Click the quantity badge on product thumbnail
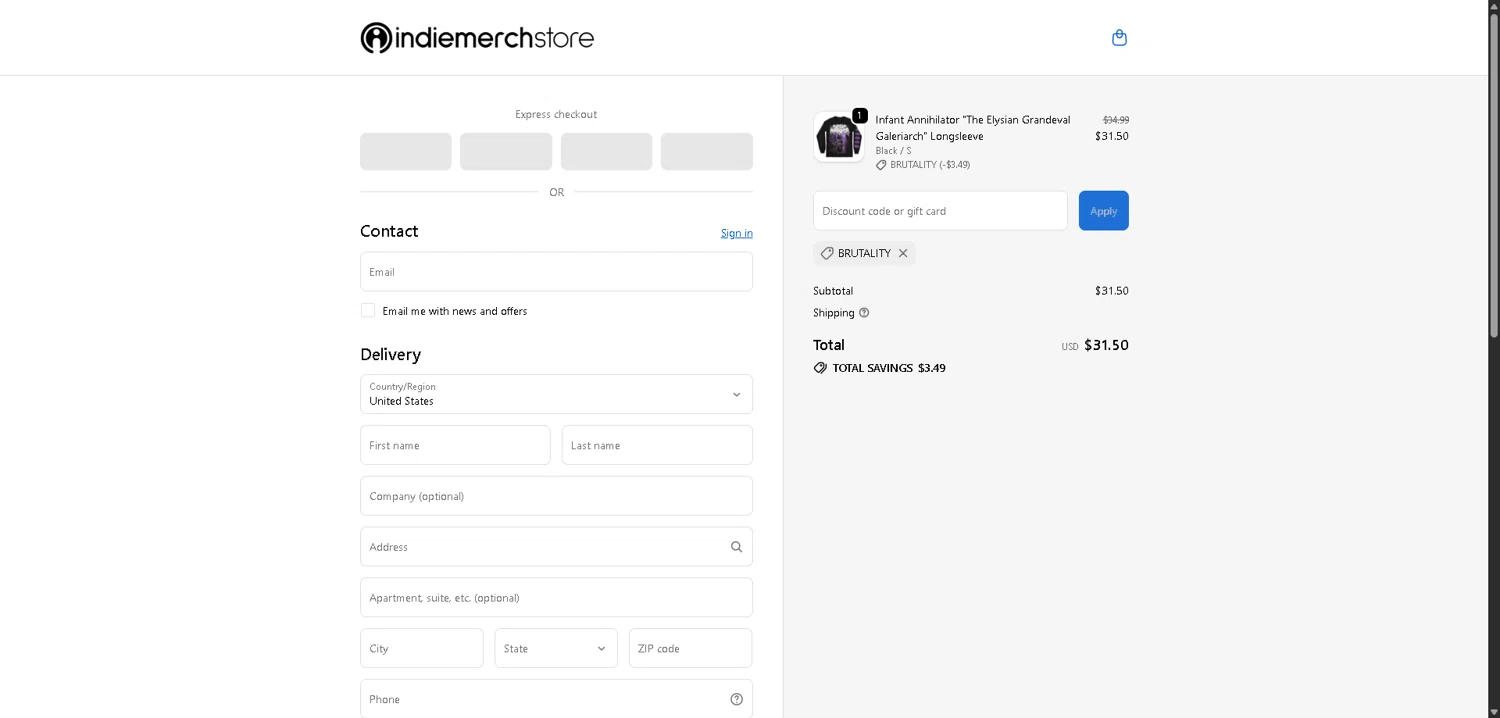 point(860,116)
